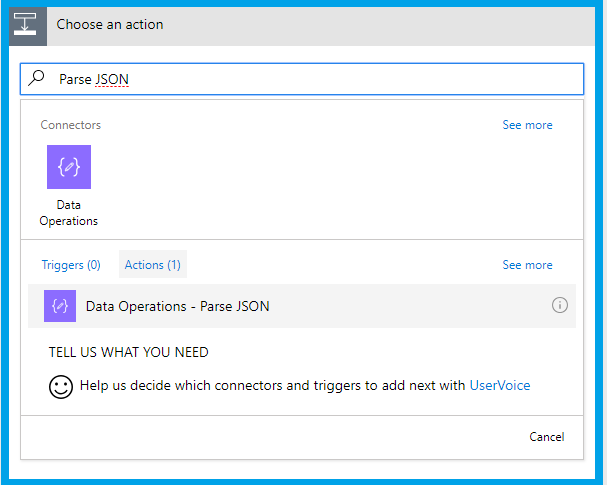Switch to the Actions (1) tab
Image resolution: width=607 pixels, height=485 pixels.
(x=153, y=265)
